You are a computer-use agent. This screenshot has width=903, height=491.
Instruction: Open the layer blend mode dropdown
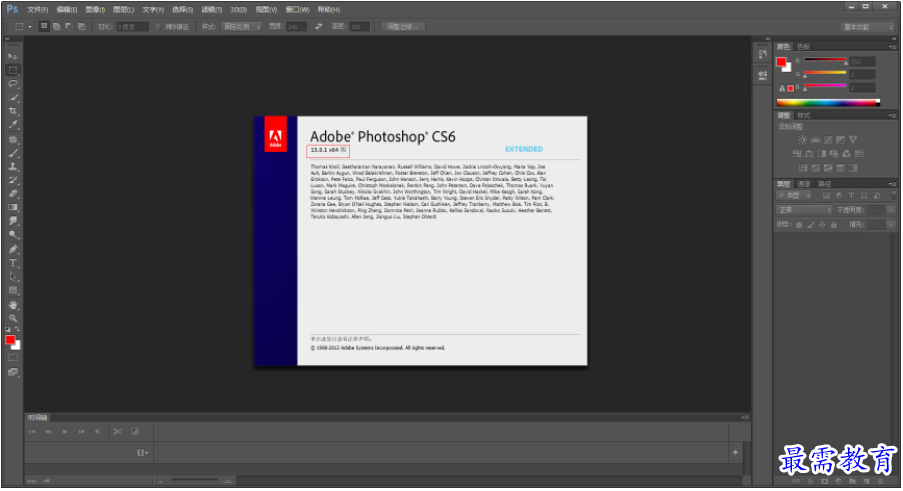click(804, 210)
